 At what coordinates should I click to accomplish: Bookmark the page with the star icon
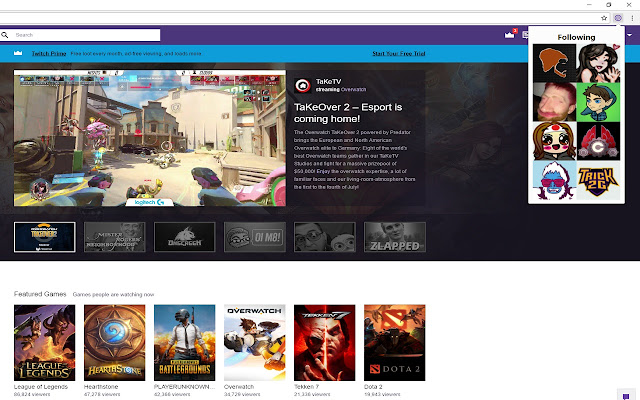click(604, 18)
